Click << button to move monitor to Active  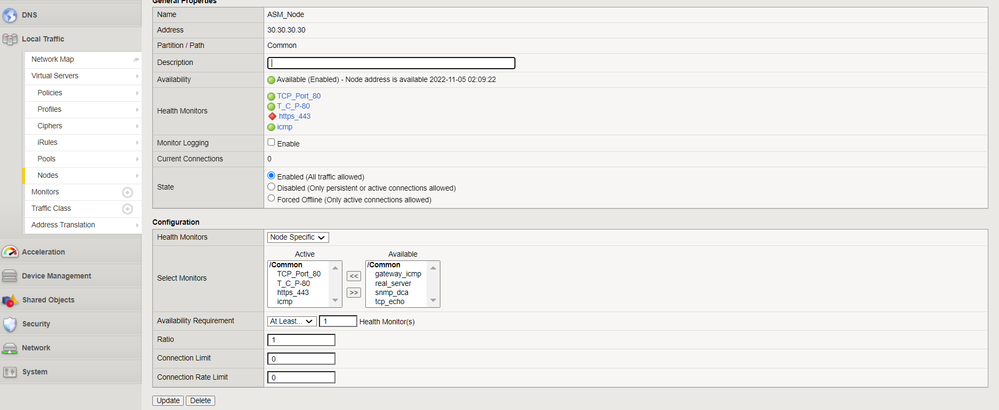pyautogui.click(x=354, y=276)
